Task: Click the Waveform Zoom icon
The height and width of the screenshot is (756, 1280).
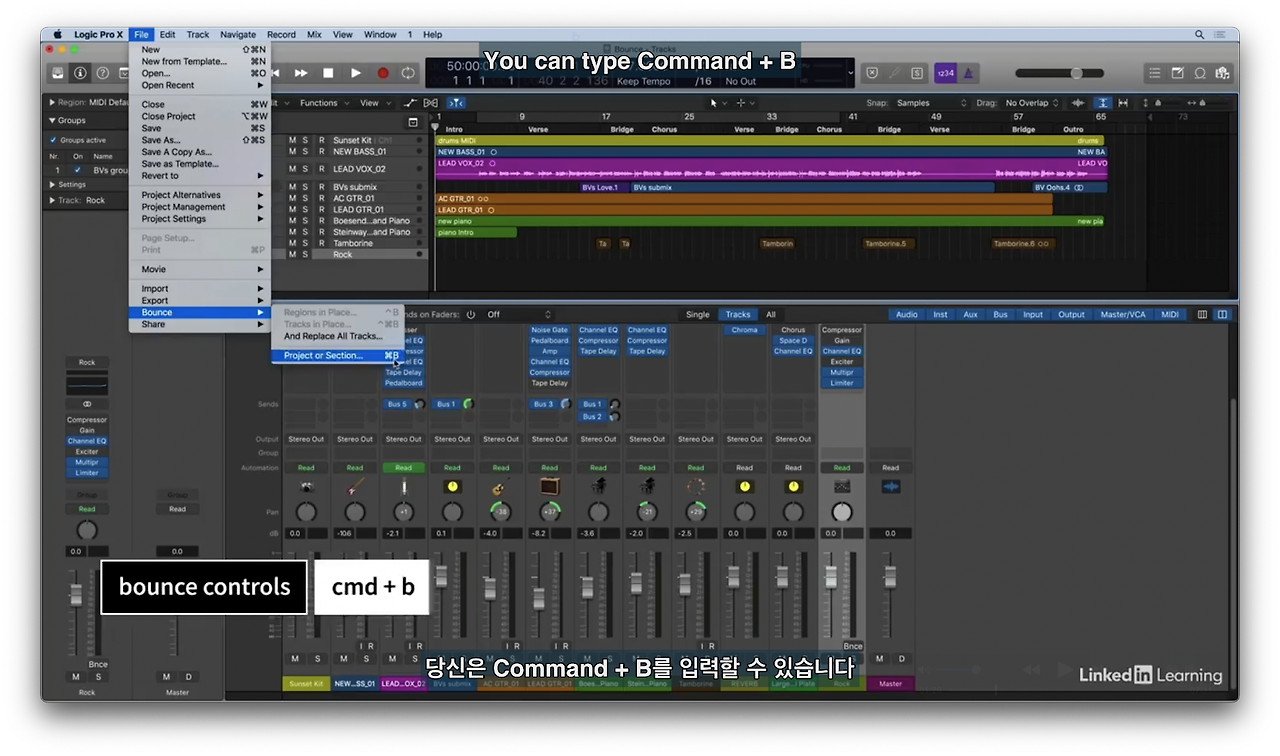Action: click(x=1078, y=103)
